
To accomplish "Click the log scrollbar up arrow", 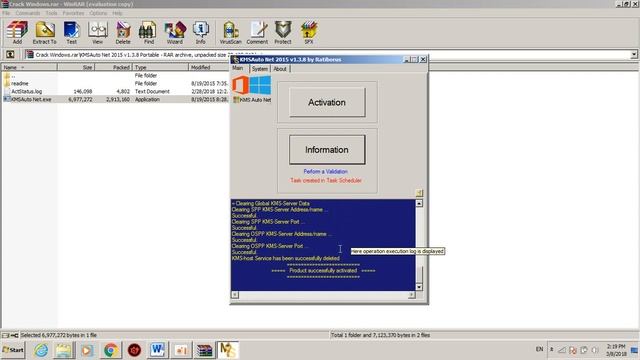I will [419, 203].
